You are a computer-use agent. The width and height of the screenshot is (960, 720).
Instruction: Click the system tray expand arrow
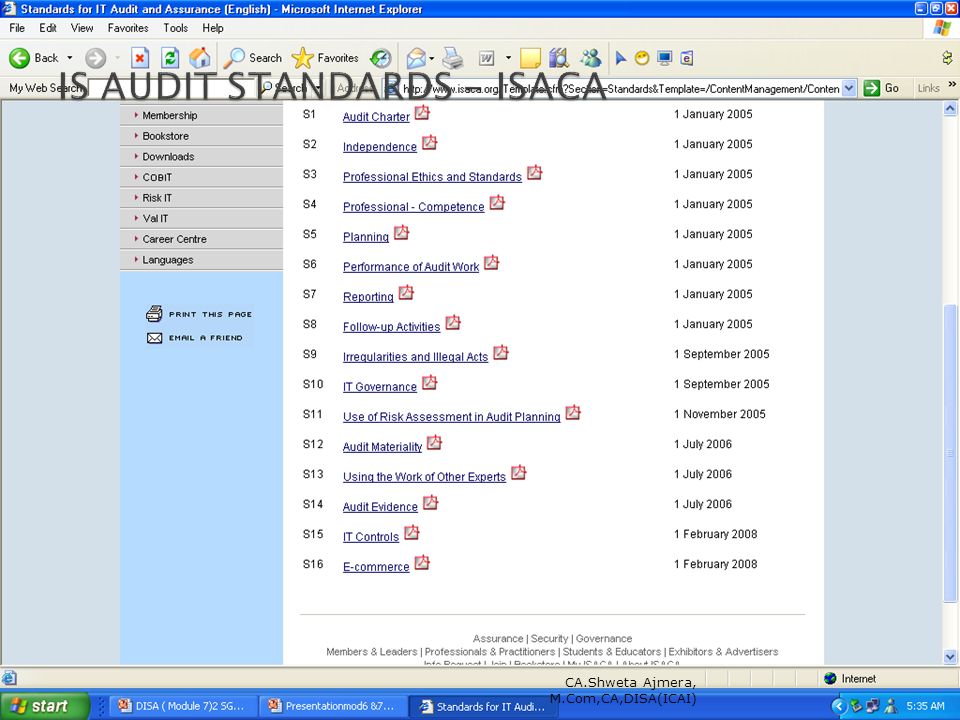(839, 707)
